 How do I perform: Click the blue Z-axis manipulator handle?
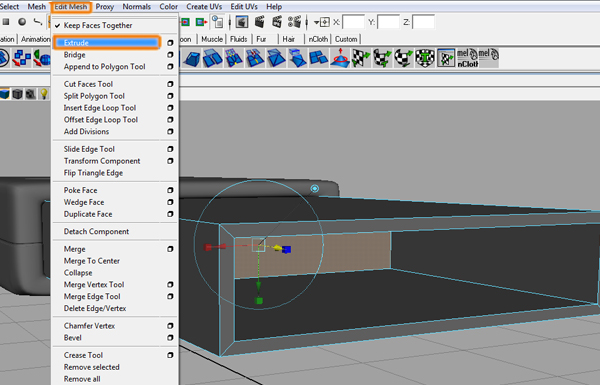[286, 250]
